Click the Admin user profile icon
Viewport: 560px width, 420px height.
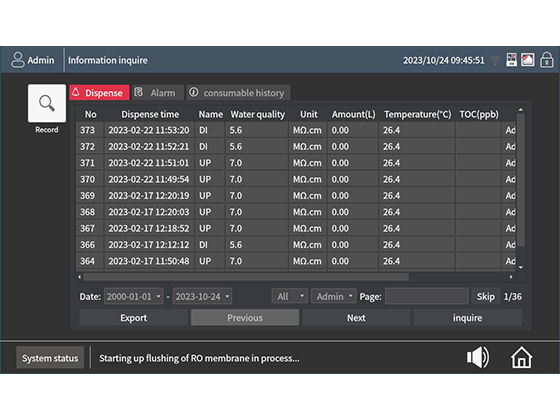tap(18, 60)
